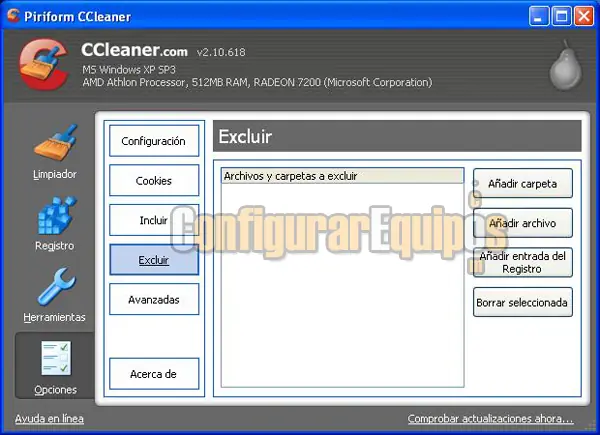The width and height of the screenshot is (600, 435).
Task: Click the v2.10.618 version text
Action: tap(221, 52)
